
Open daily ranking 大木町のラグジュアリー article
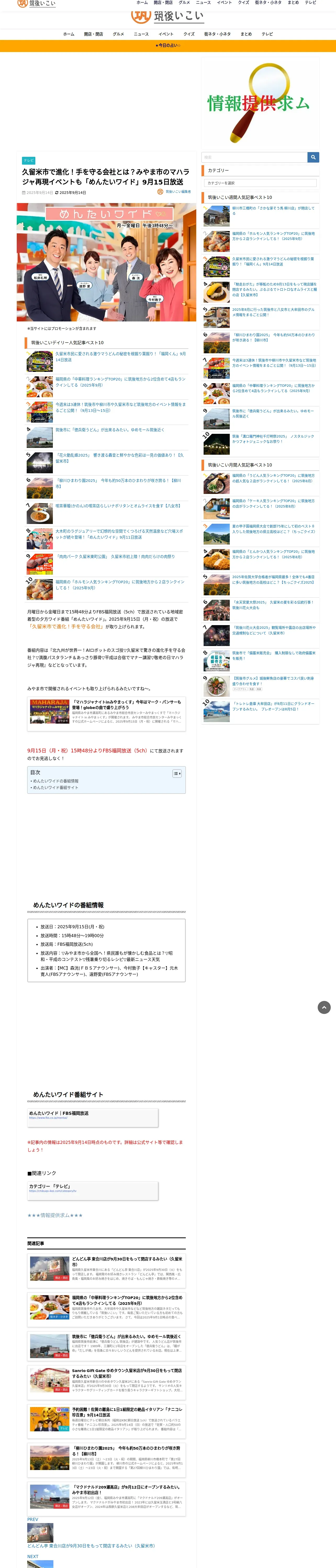120,534
